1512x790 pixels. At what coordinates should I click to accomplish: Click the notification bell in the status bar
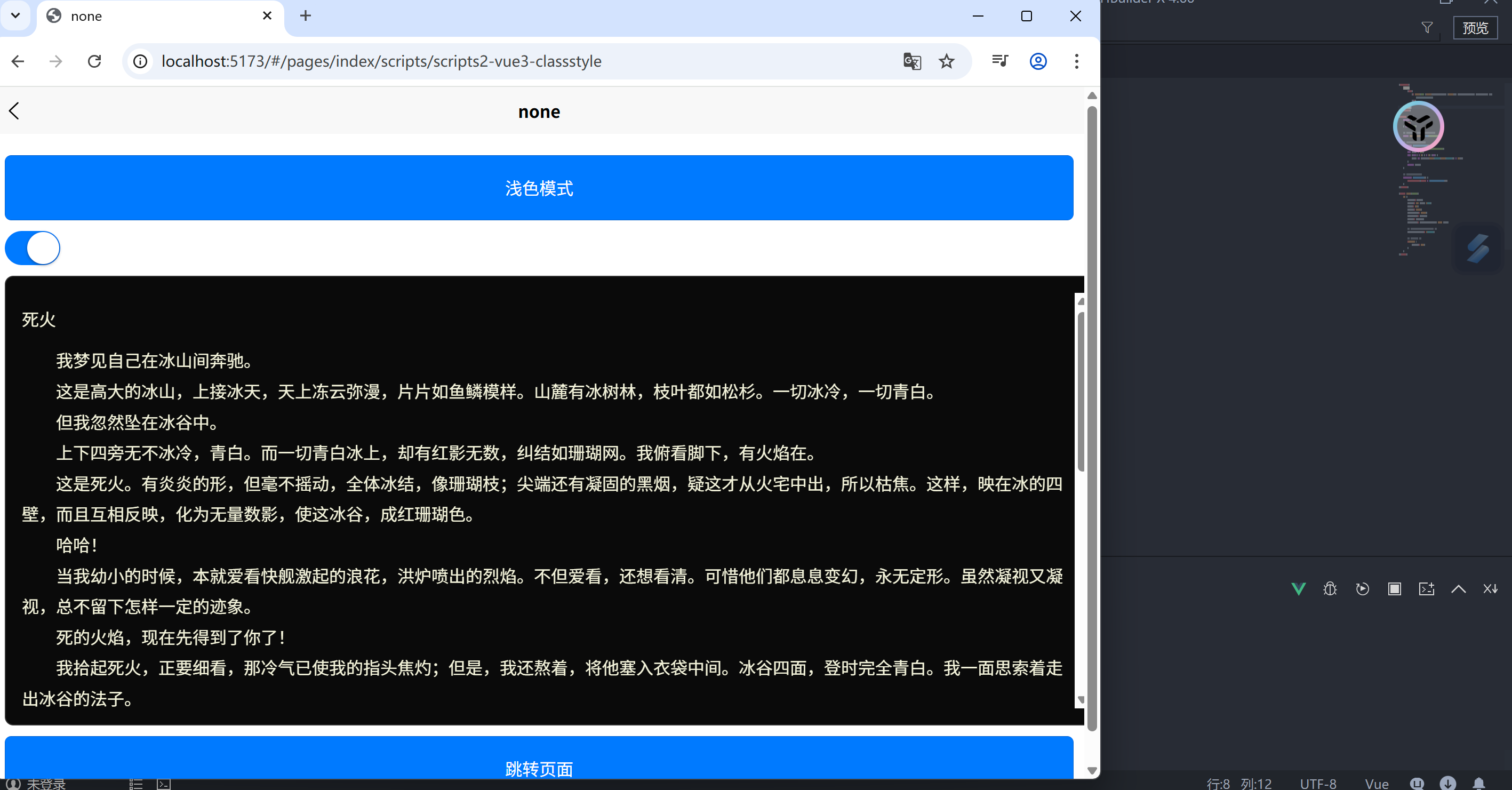point(1478,783)
